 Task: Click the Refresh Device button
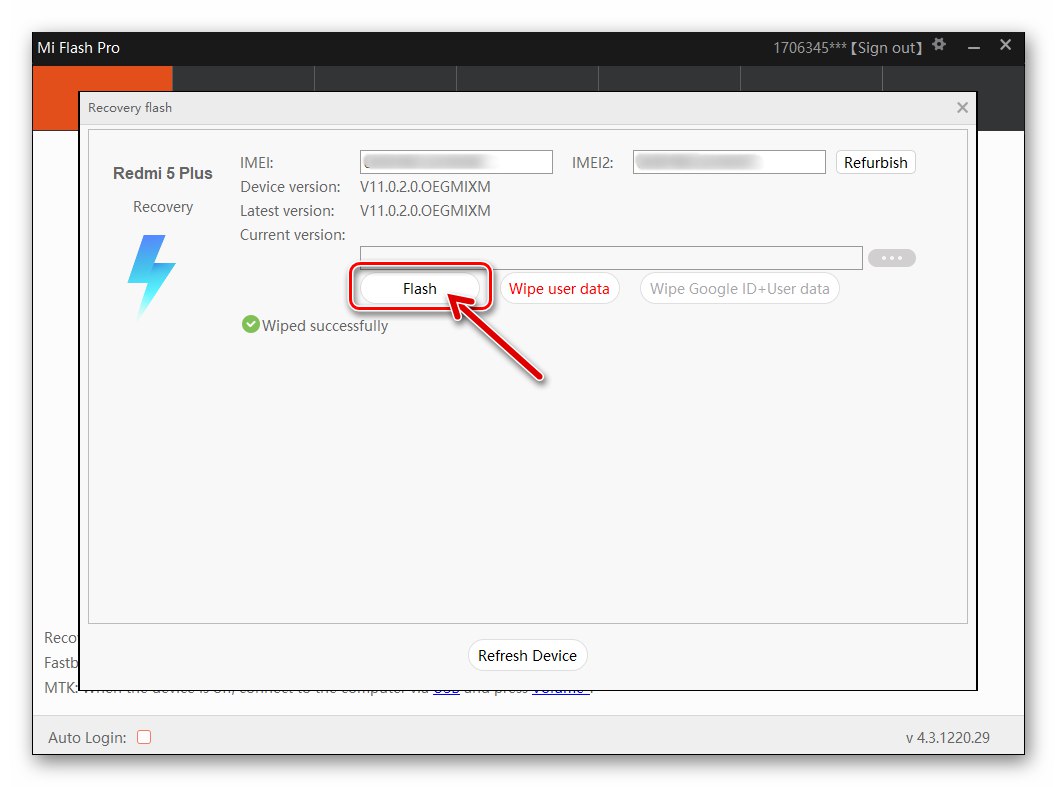click(x=527, y=655)
